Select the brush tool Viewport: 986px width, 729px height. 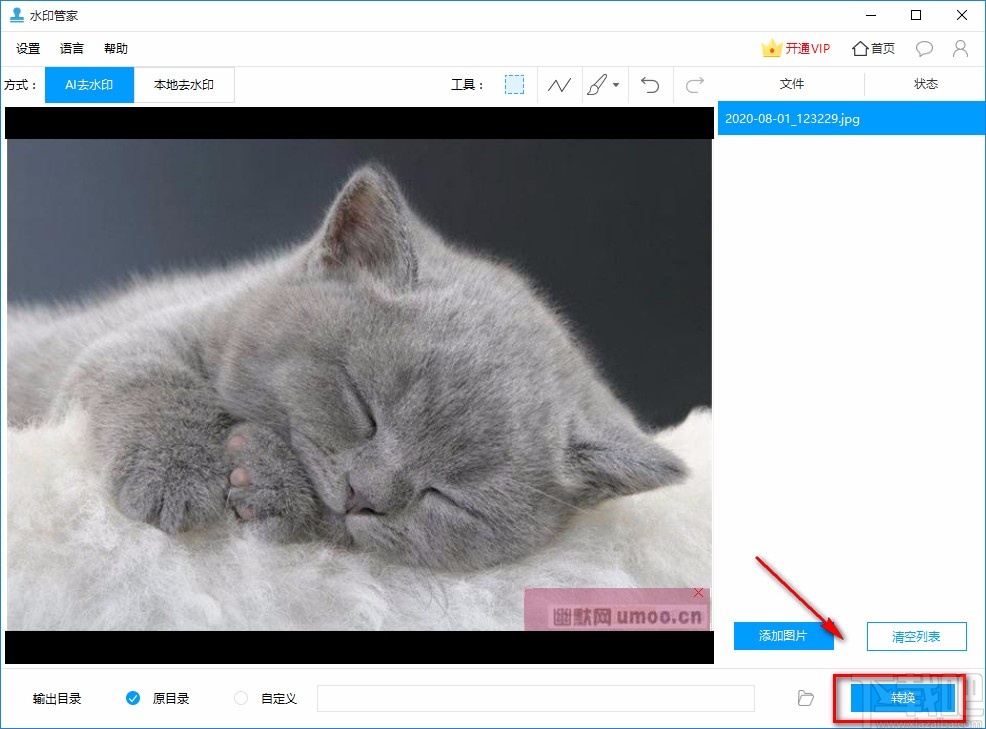click(597, 84)
